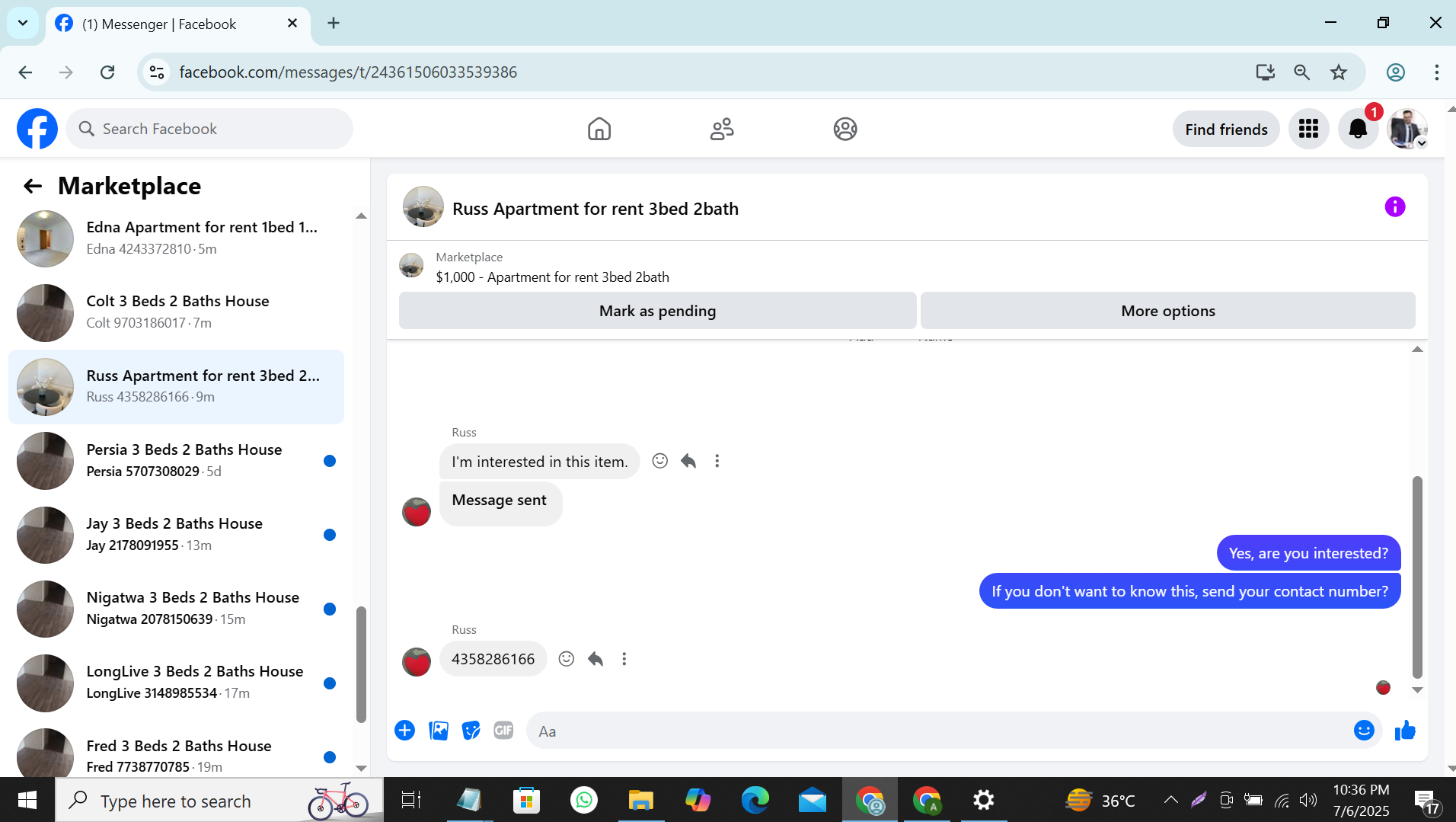
Task: Click Find friends button
Action: (1226, 129)
